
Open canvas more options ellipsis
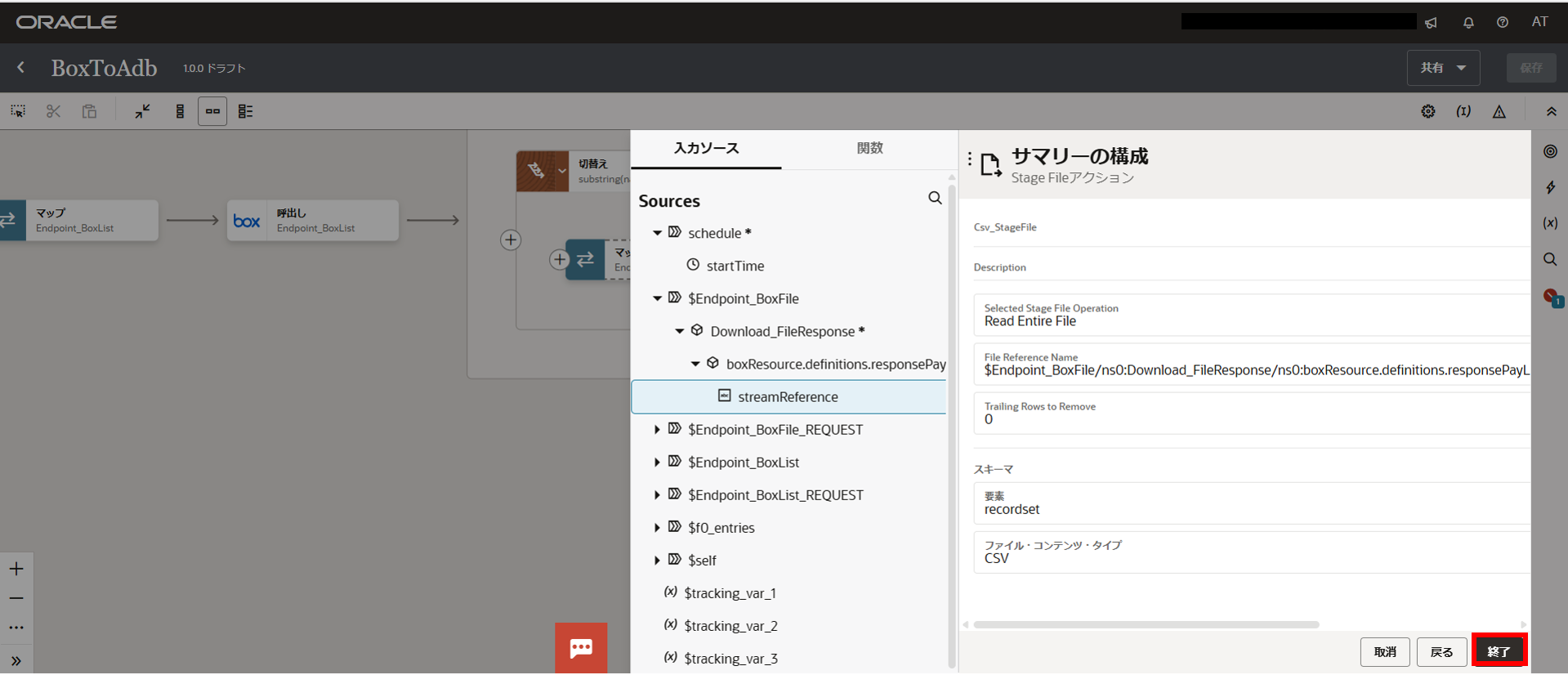pos(16,628)
